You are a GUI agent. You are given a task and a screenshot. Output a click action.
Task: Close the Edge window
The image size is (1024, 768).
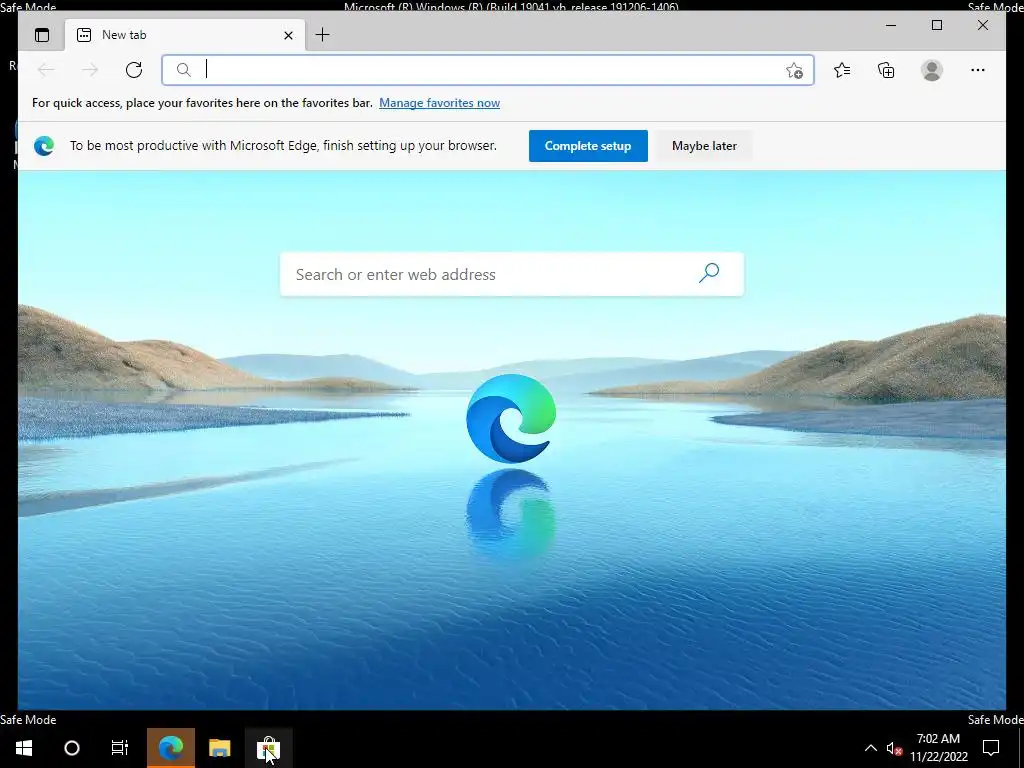click(983, 25)
